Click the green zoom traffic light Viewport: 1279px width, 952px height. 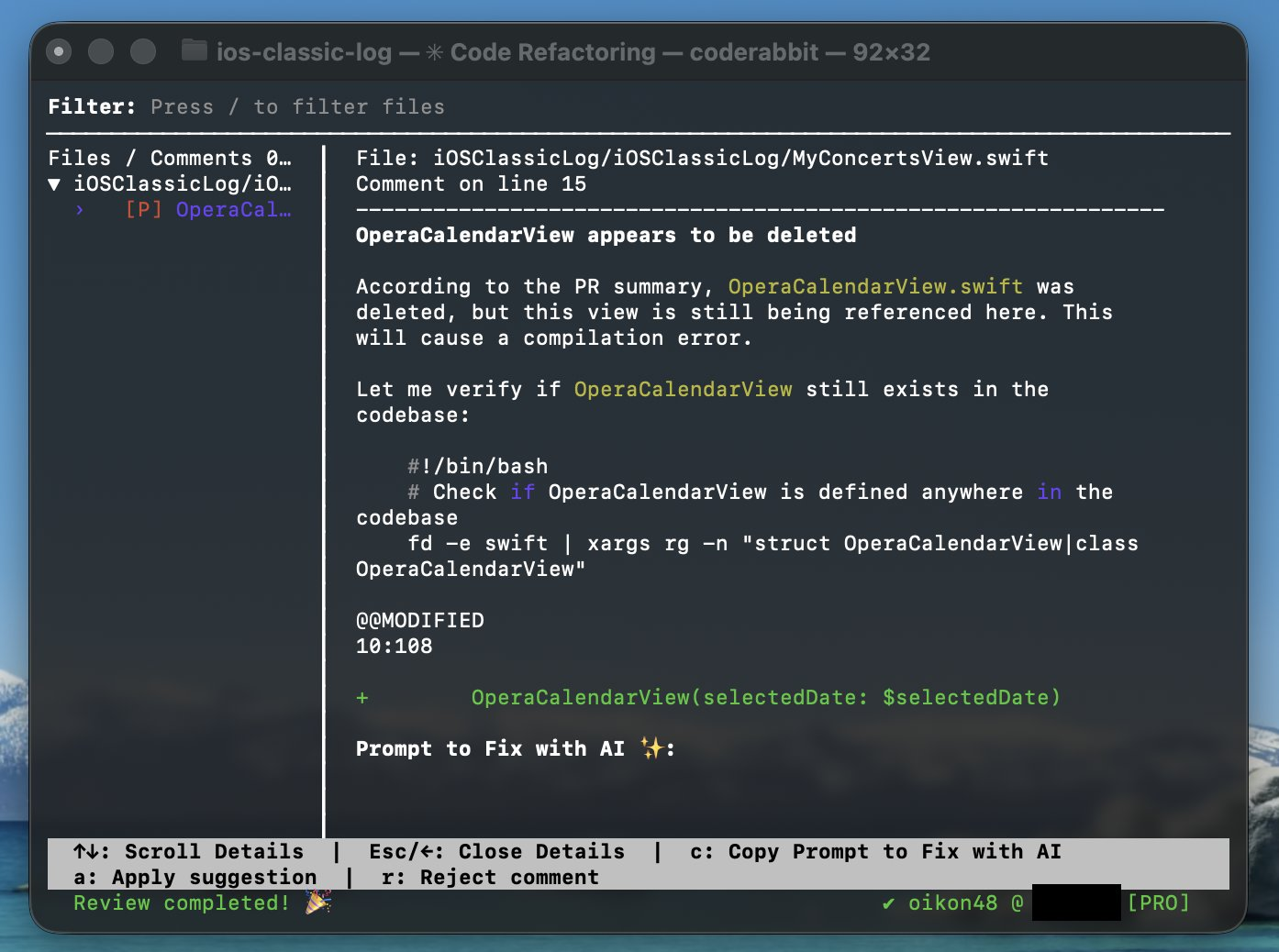(143, 51)
